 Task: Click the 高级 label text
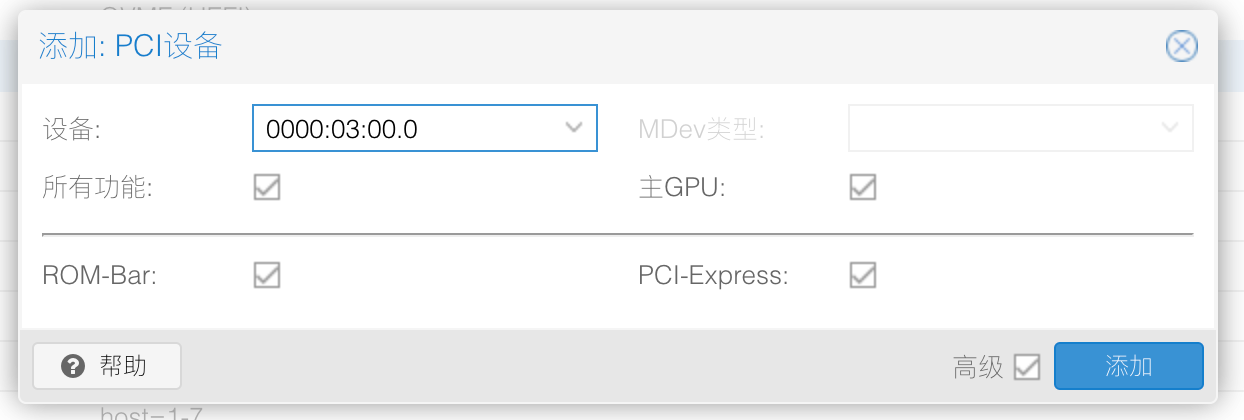(x=978, y=368)
